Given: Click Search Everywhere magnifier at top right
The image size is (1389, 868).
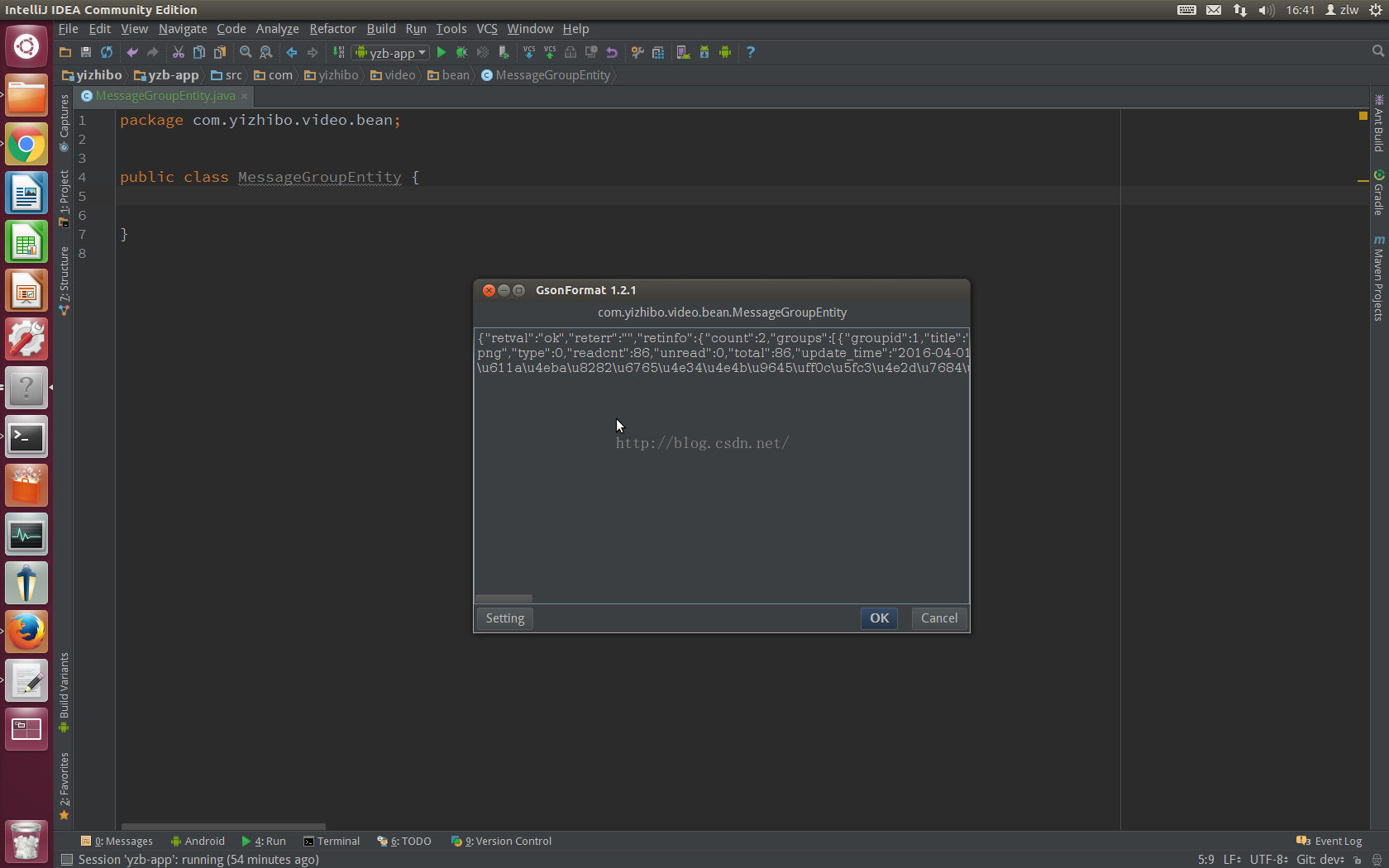Looking at the screenshot, I should pyautogui.click(x=1377, y=51).
